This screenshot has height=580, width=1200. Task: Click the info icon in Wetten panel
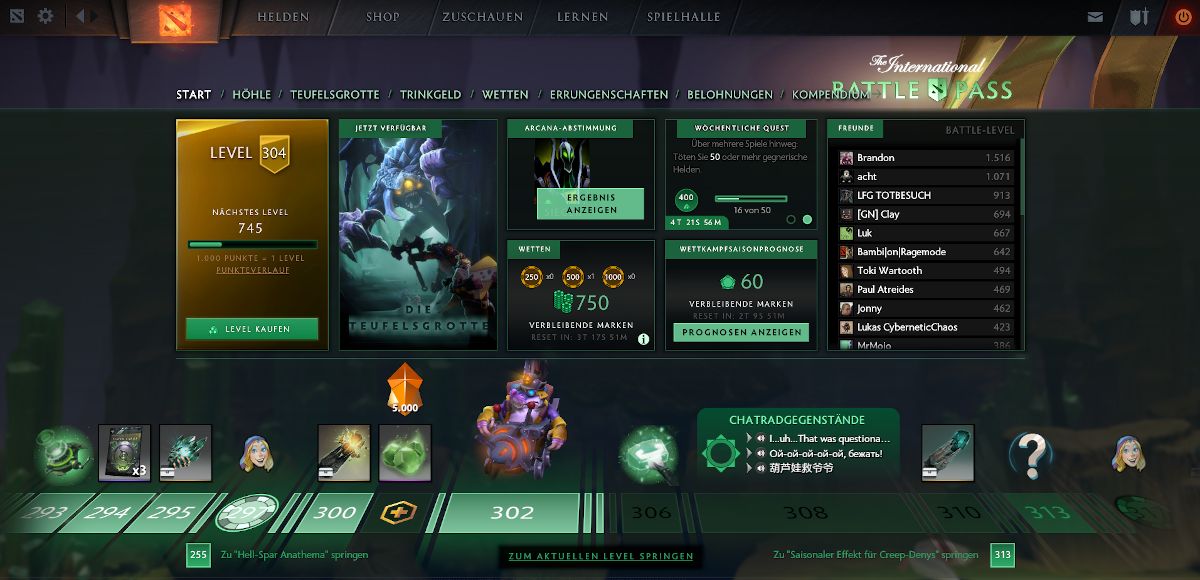click(x=644, y=339)
